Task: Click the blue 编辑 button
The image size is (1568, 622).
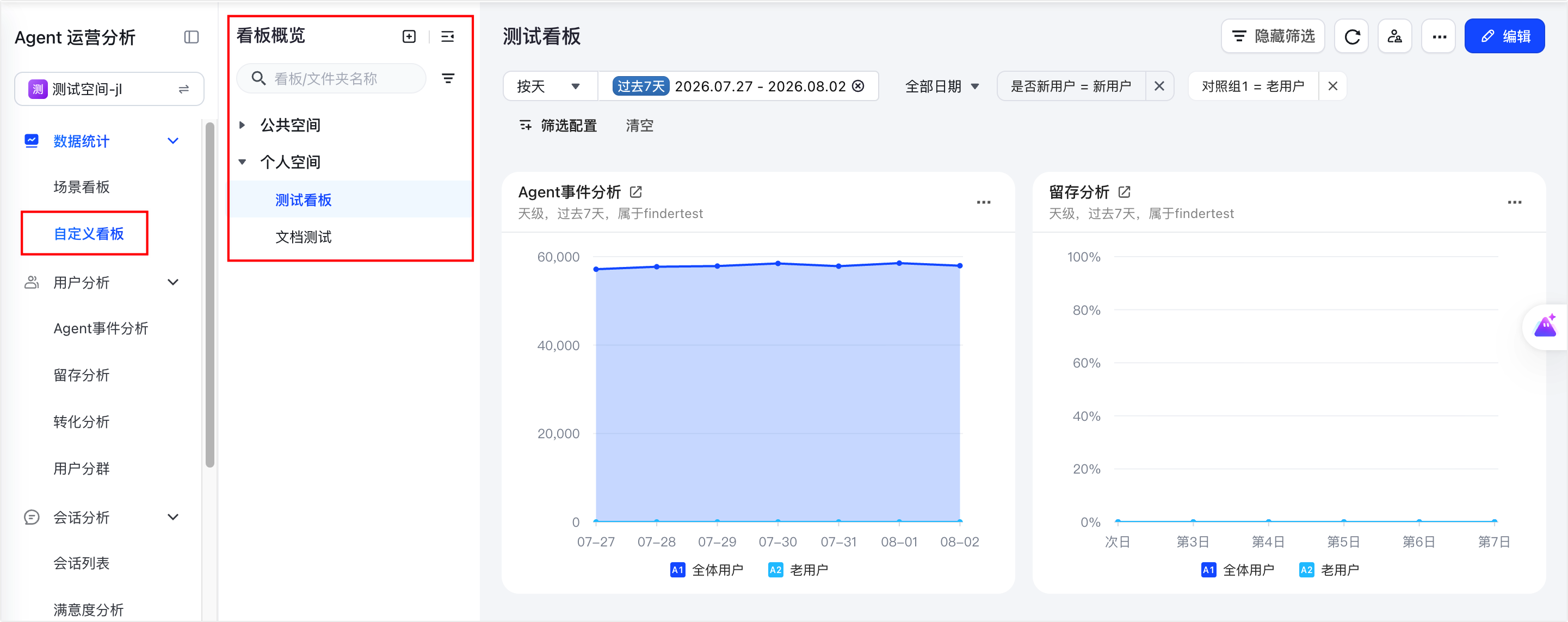Action: click(x=1504, y=36)
